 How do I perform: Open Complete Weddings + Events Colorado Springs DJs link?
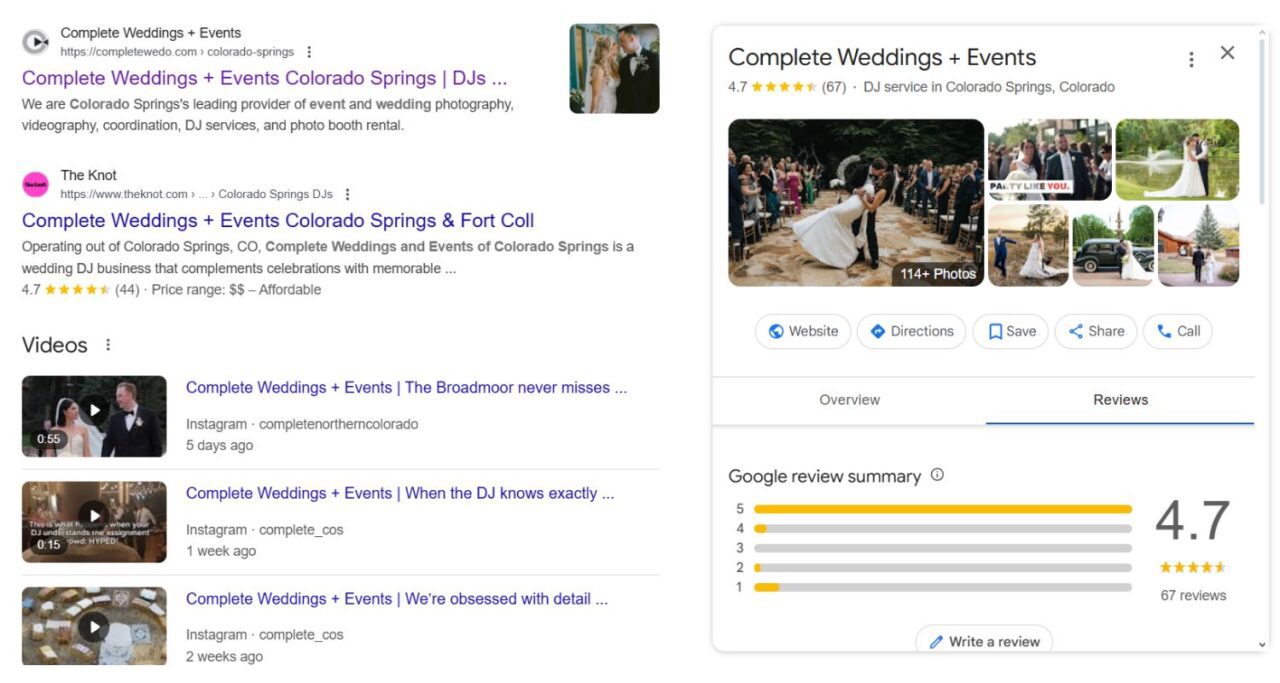click(264, 78)
